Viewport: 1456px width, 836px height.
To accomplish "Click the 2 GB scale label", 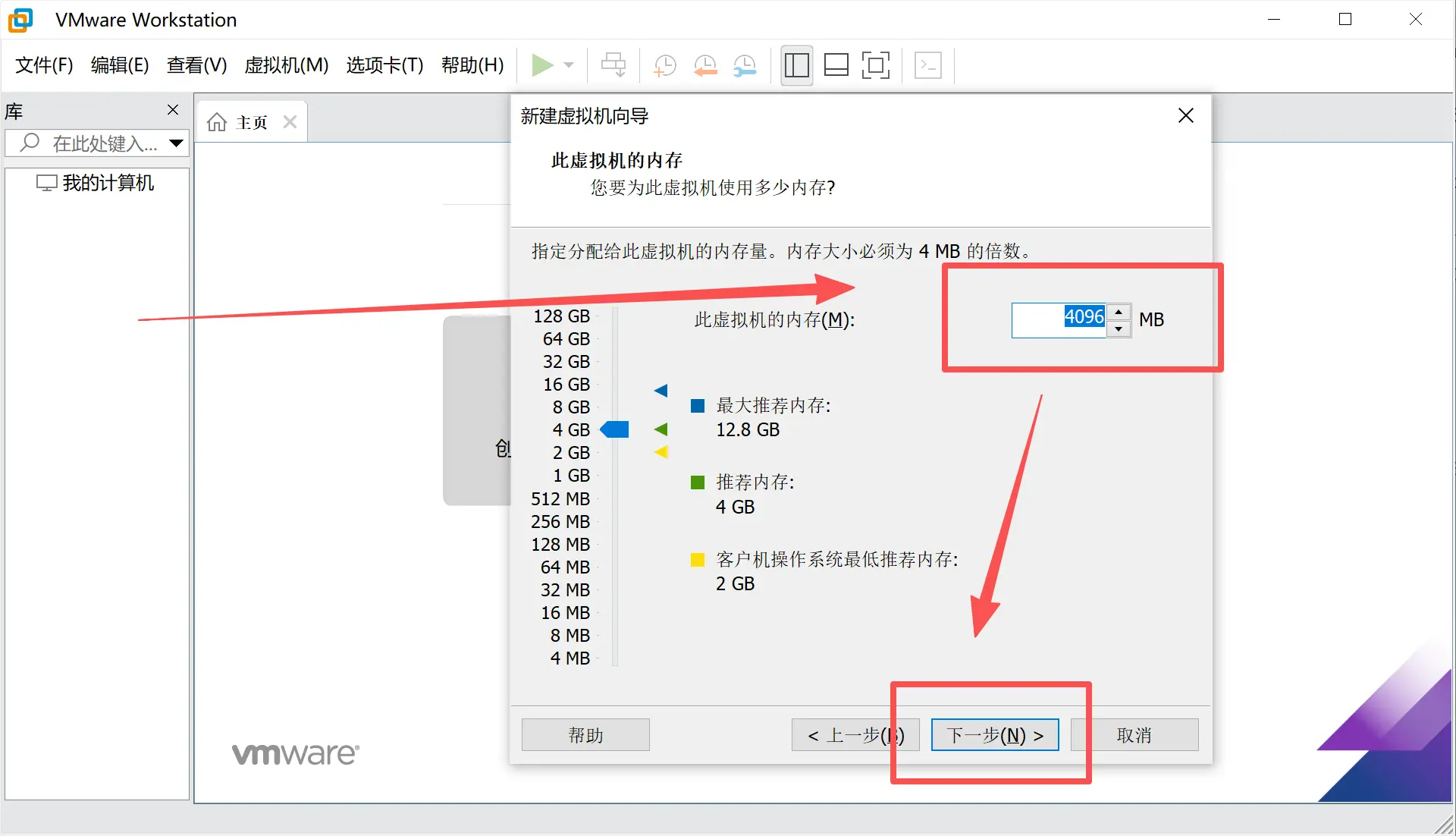I will coord(571,453).
